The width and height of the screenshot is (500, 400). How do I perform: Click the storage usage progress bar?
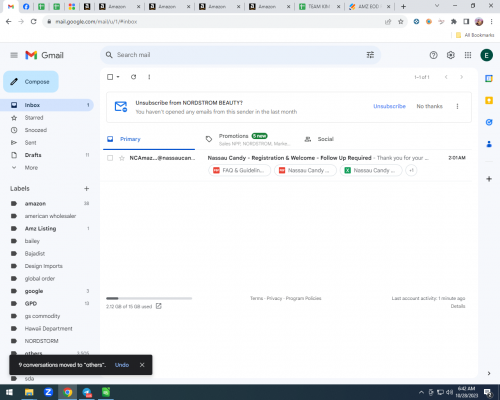click(149, 298)
